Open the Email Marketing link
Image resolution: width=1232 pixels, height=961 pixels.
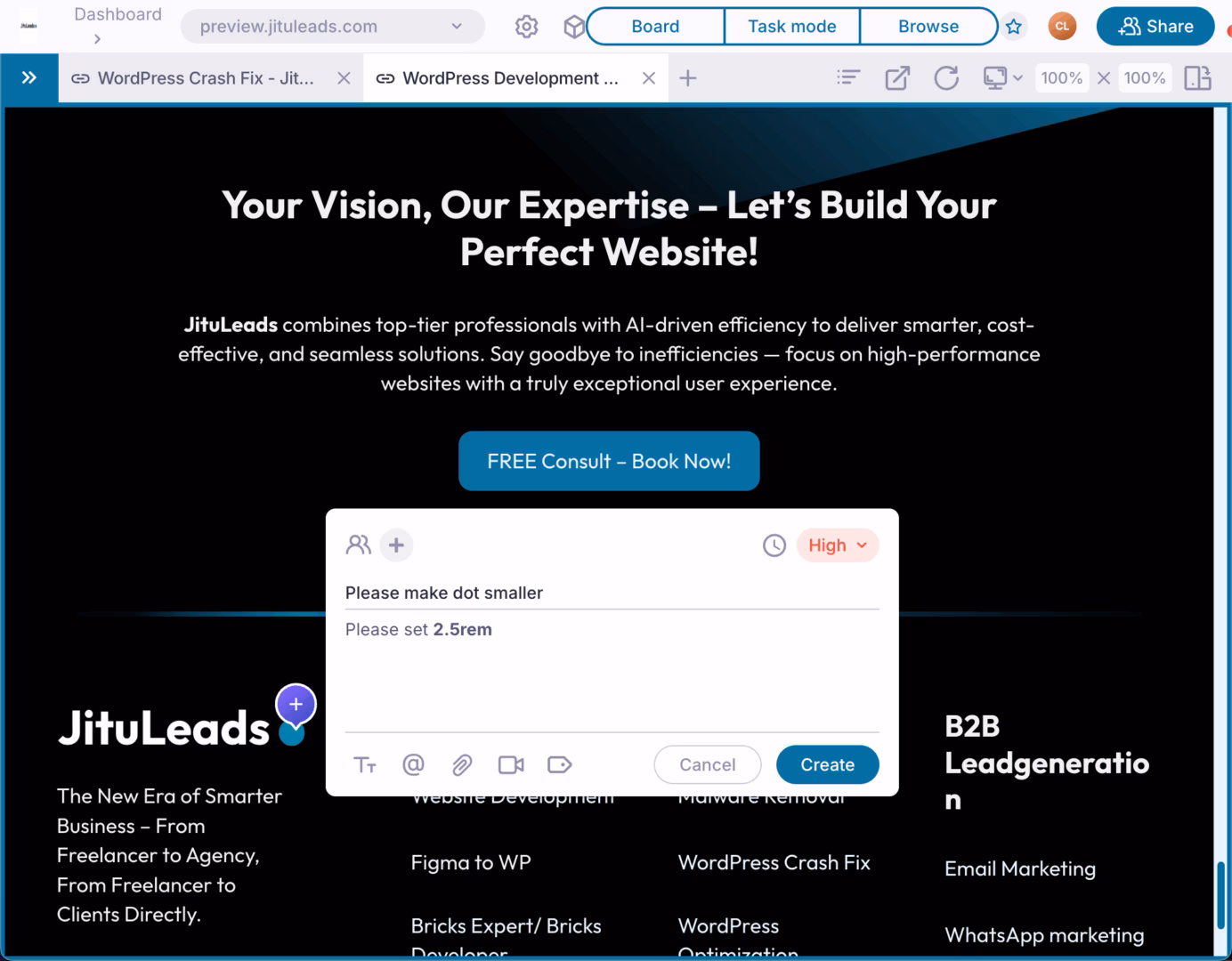click(x=1020, y=868)
